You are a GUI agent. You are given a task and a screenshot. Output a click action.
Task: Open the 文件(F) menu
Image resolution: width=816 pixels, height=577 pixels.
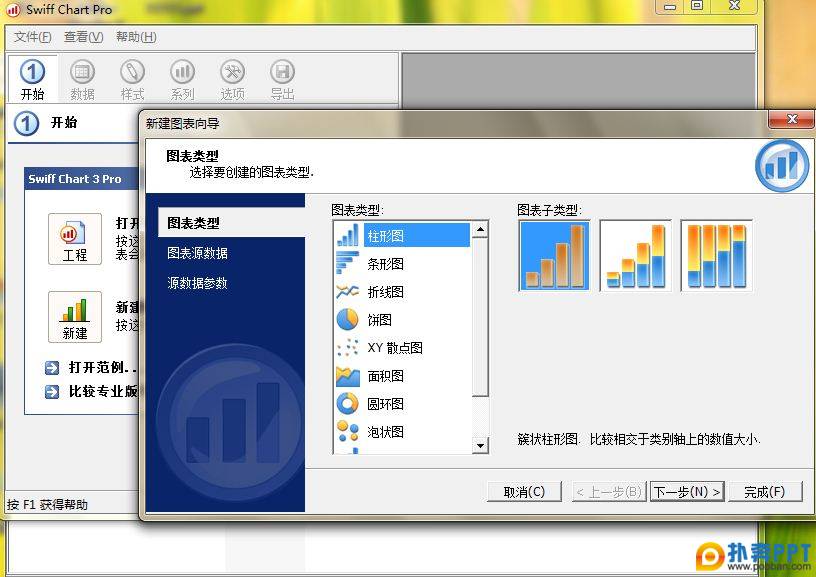(32, 37)
